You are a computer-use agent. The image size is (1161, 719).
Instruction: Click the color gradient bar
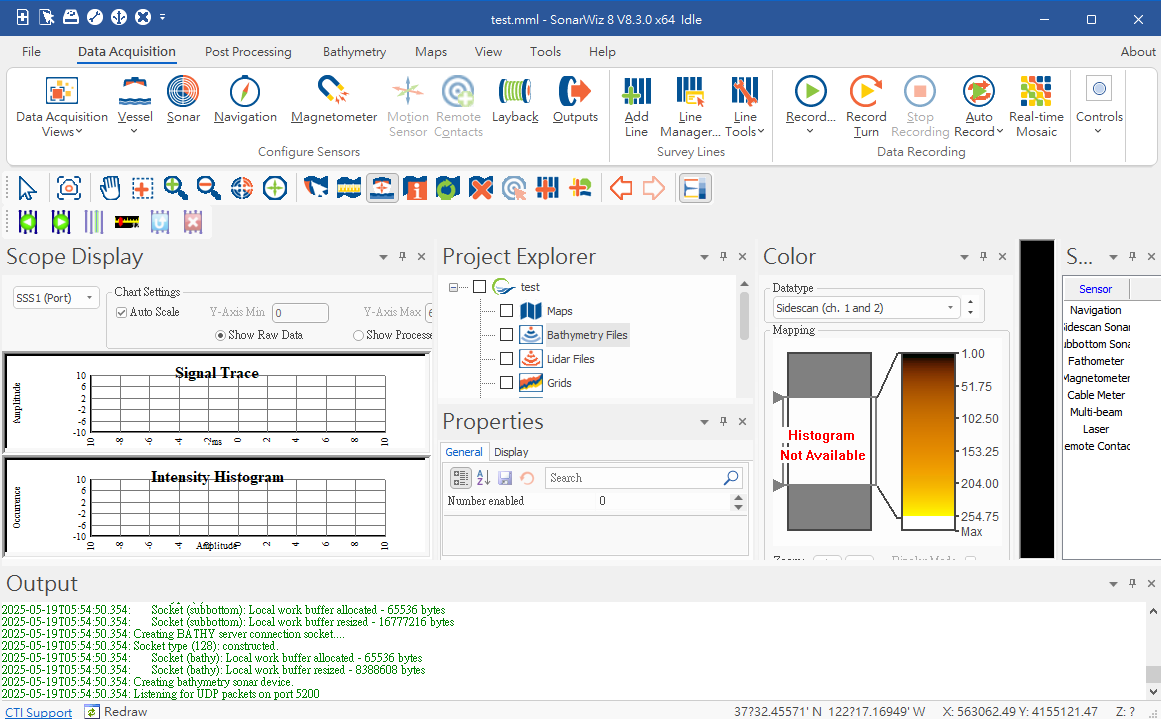pos(929,442)
